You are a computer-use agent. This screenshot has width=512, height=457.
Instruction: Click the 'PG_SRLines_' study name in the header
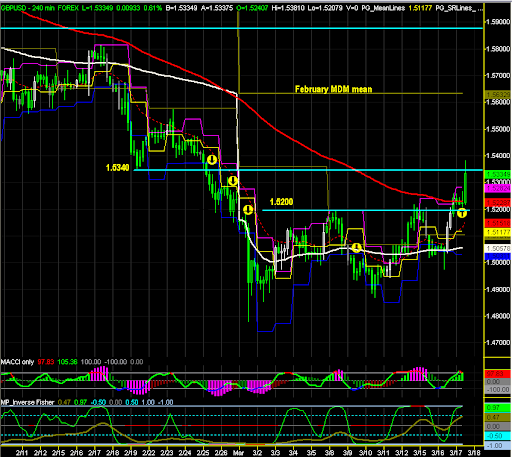click(x=455, y=8)
